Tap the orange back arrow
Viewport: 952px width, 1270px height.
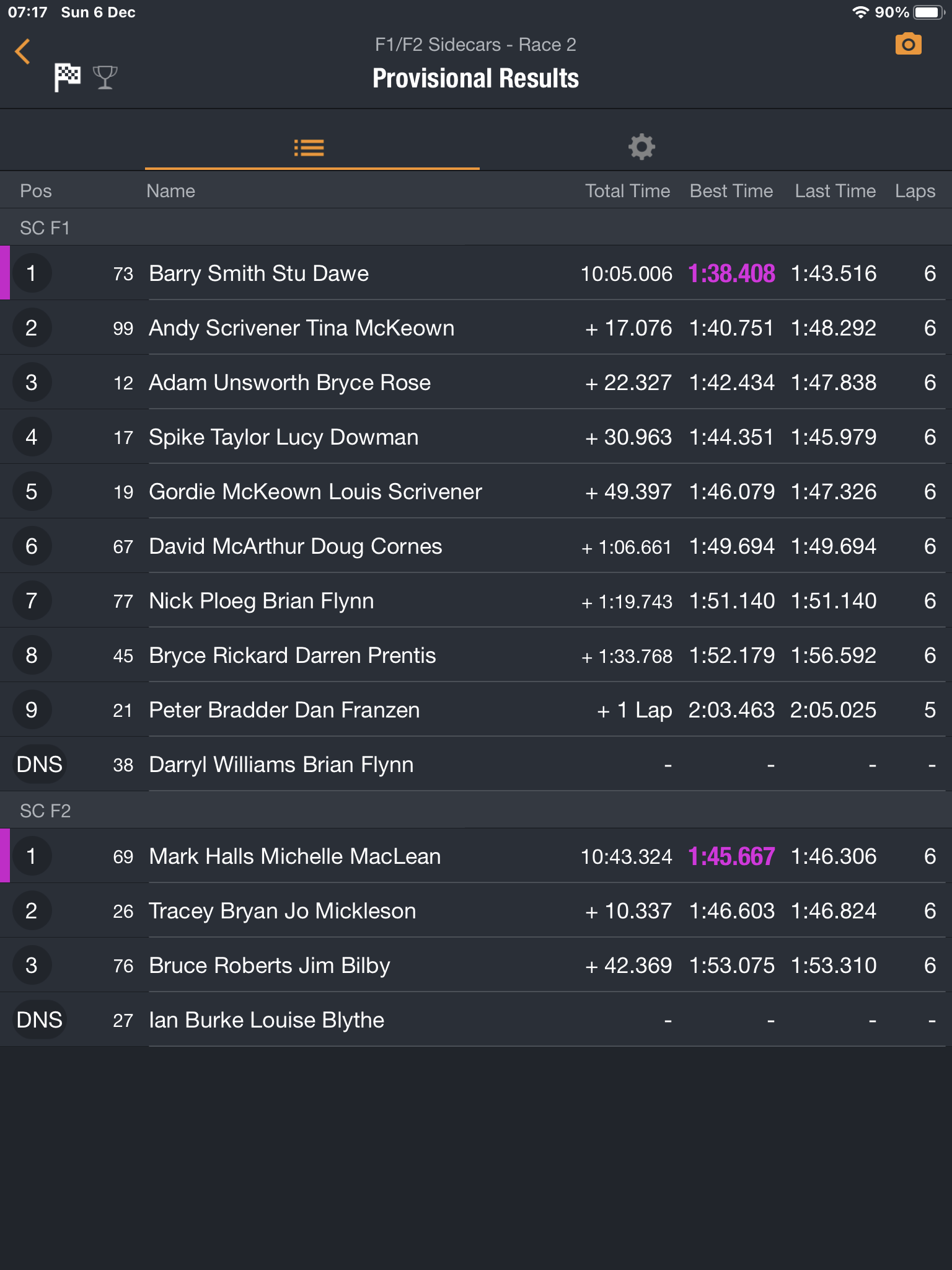coord(23,51)
